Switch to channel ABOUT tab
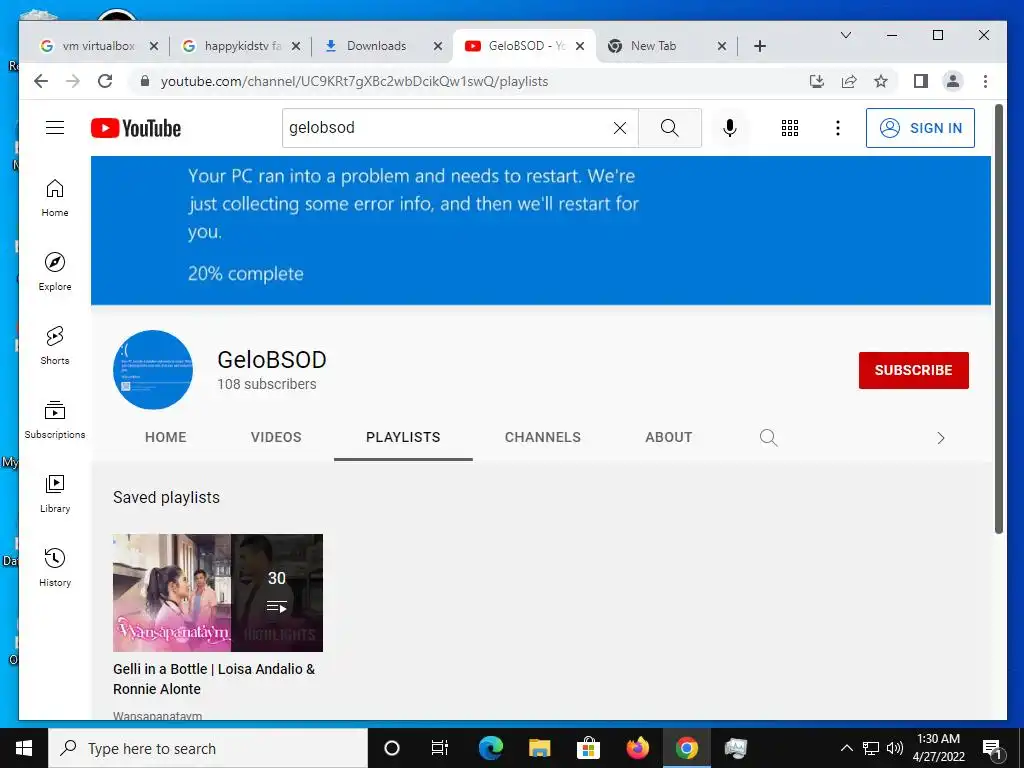 click(669, 438)
